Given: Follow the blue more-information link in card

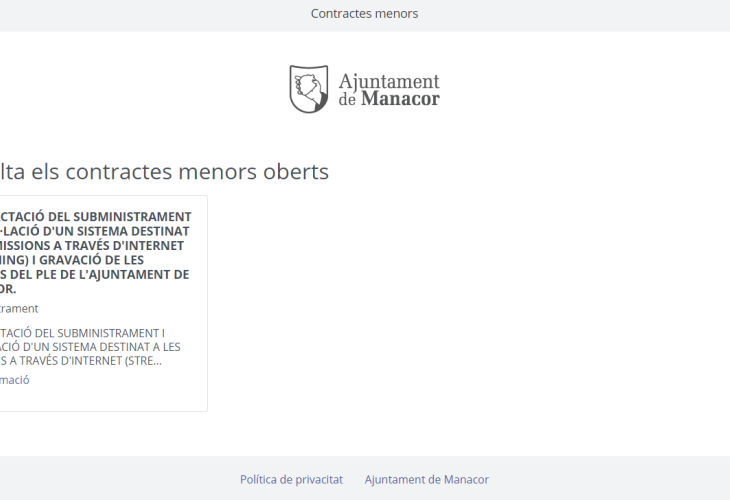Looking at the screenshot, I should pyautogui.click(x=14, y=380).
